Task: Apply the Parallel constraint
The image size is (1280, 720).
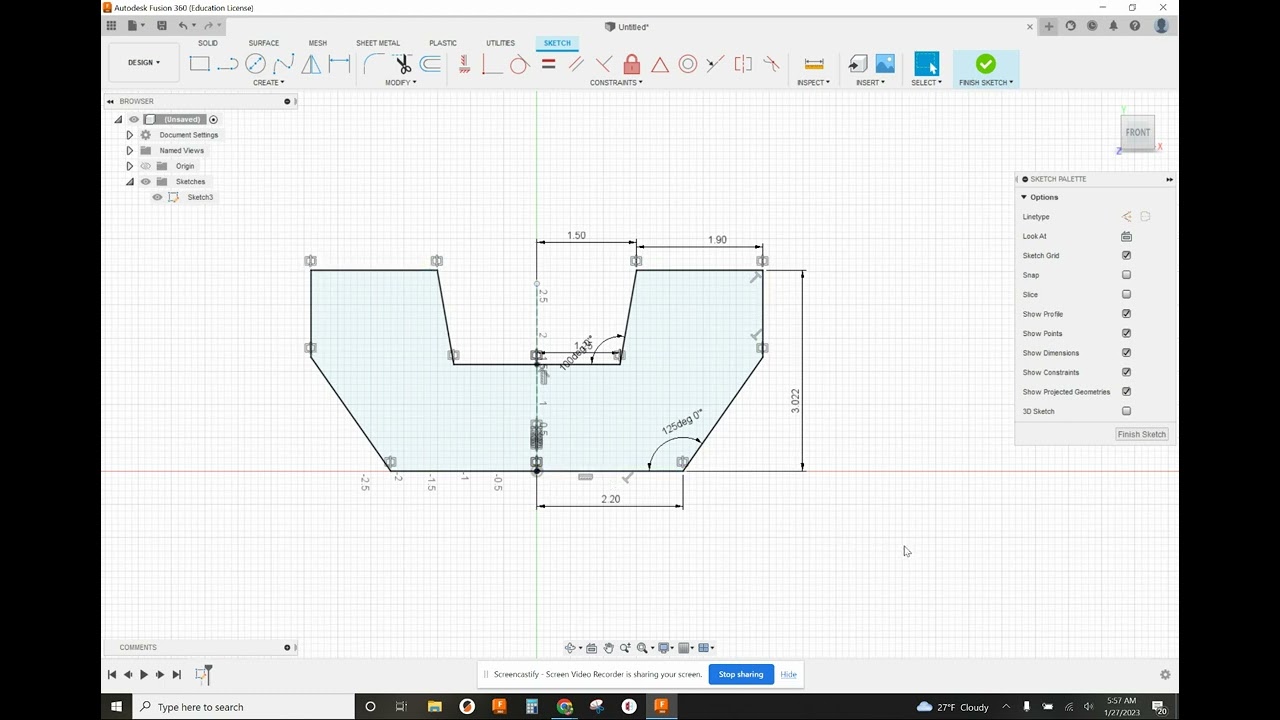Action: (x=576, y=64)
